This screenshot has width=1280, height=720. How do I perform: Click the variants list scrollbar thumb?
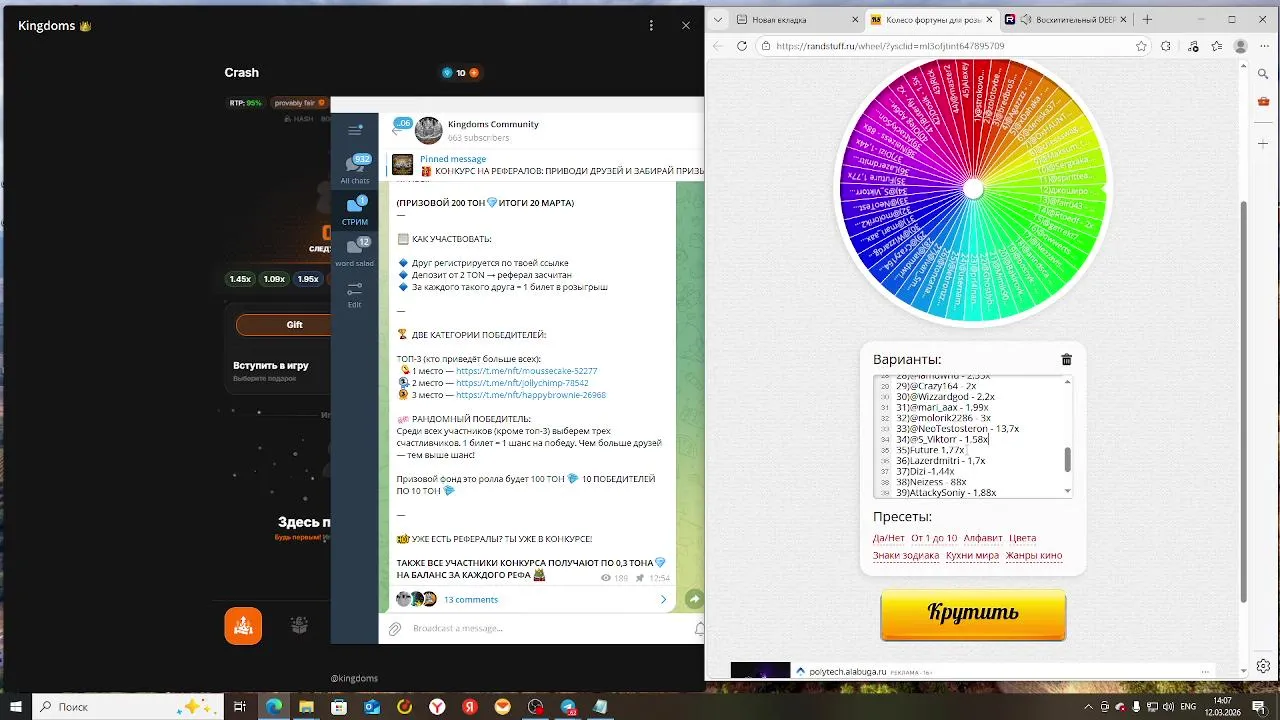tap(1068, 459)
